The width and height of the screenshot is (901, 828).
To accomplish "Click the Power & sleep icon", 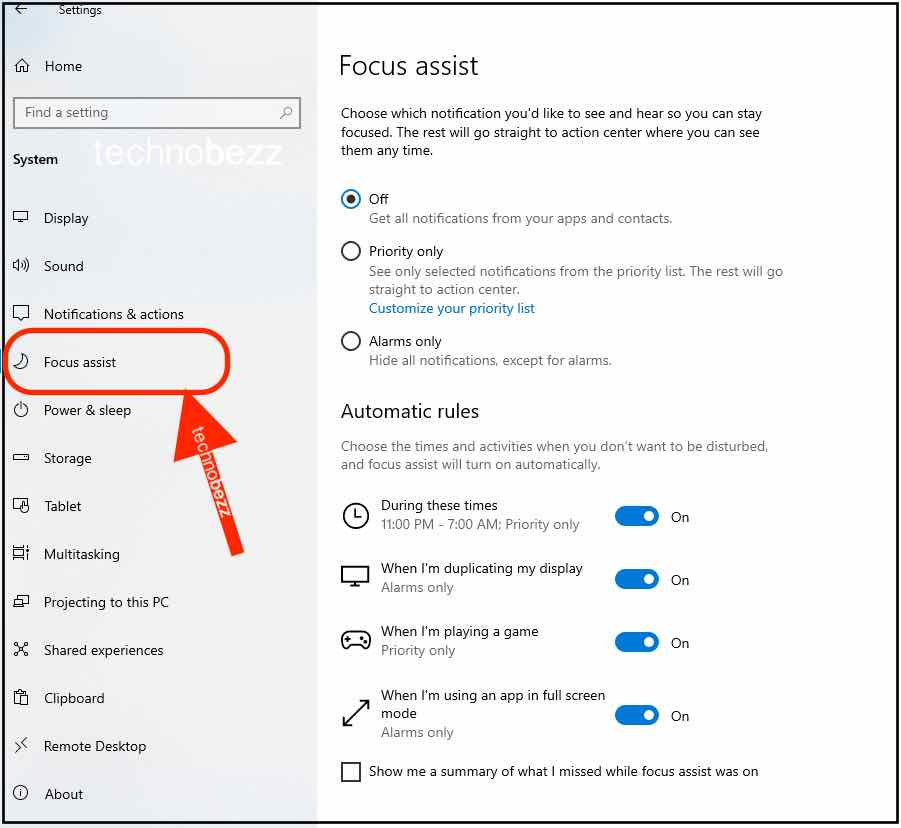I will pyautogui.click(x=21, y=409).
